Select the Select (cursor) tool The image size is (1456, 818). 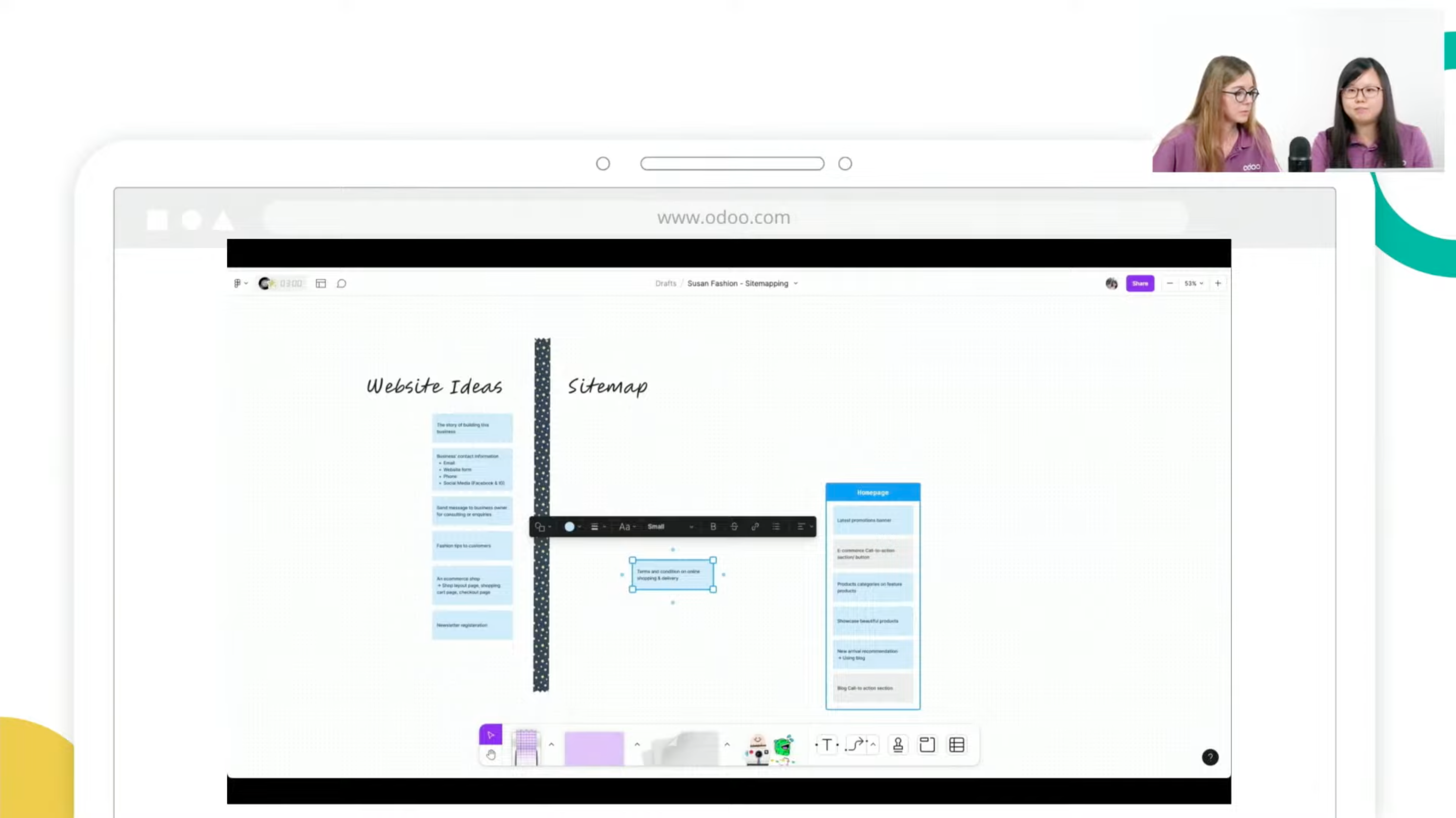coord(490,734)
